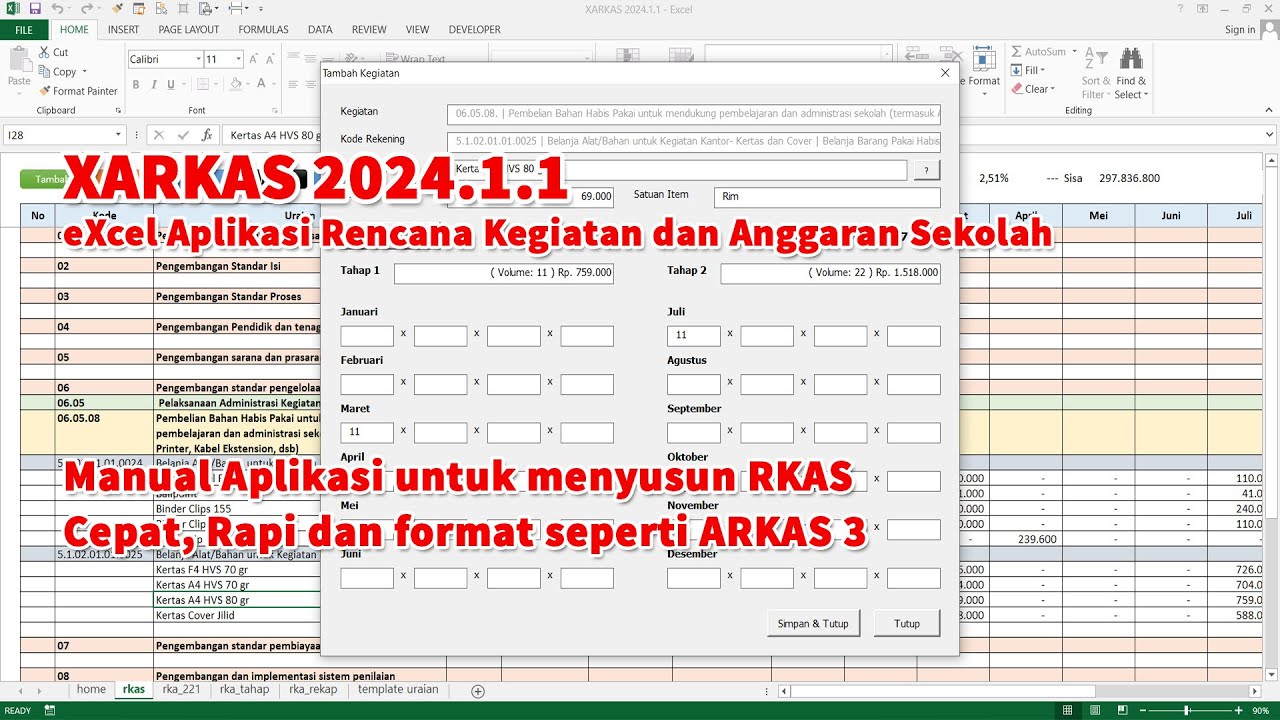Cut the selected cell content

click(x=54, y=52)
